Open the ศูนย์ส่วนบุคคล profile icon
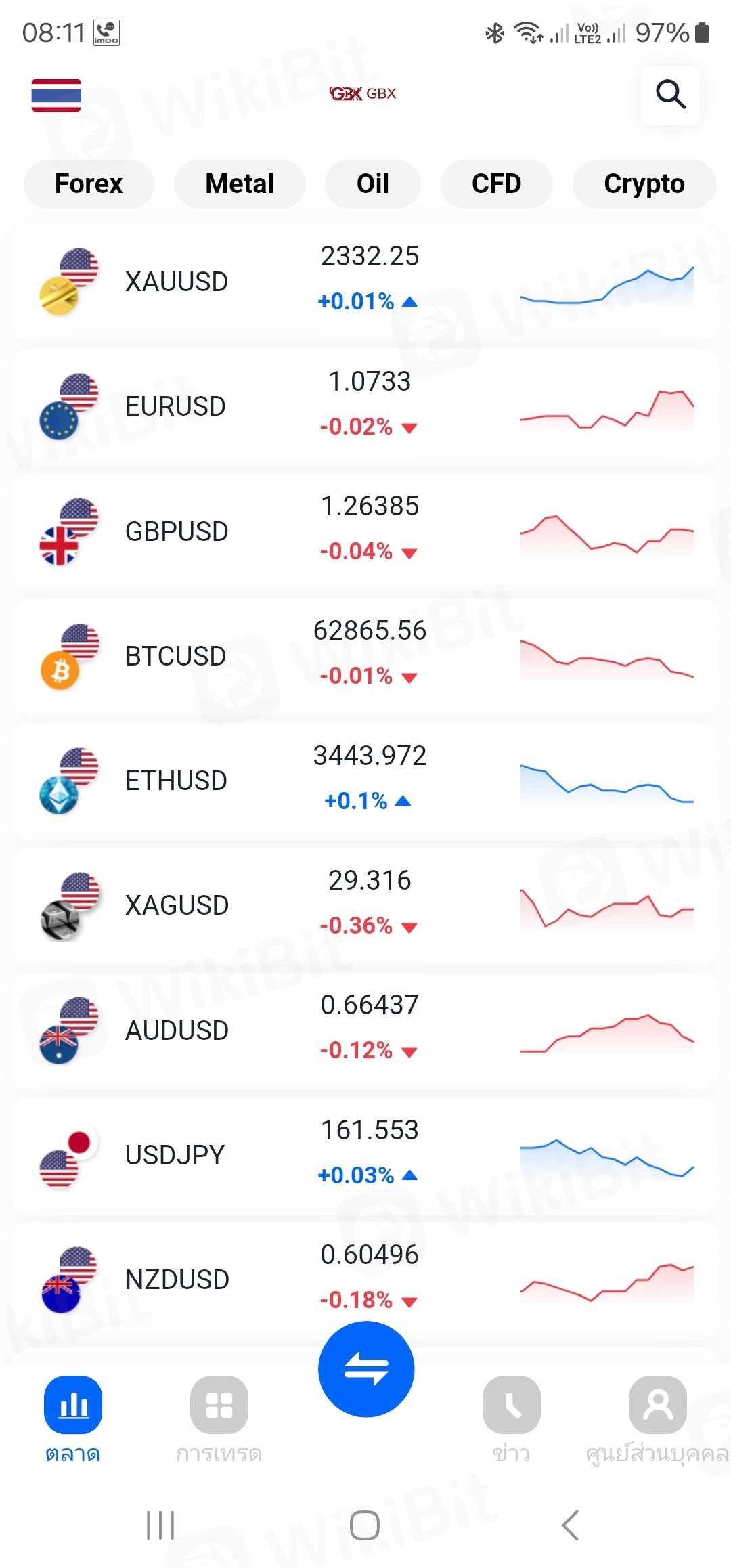731x1568 pixels. coord(657,1405)
